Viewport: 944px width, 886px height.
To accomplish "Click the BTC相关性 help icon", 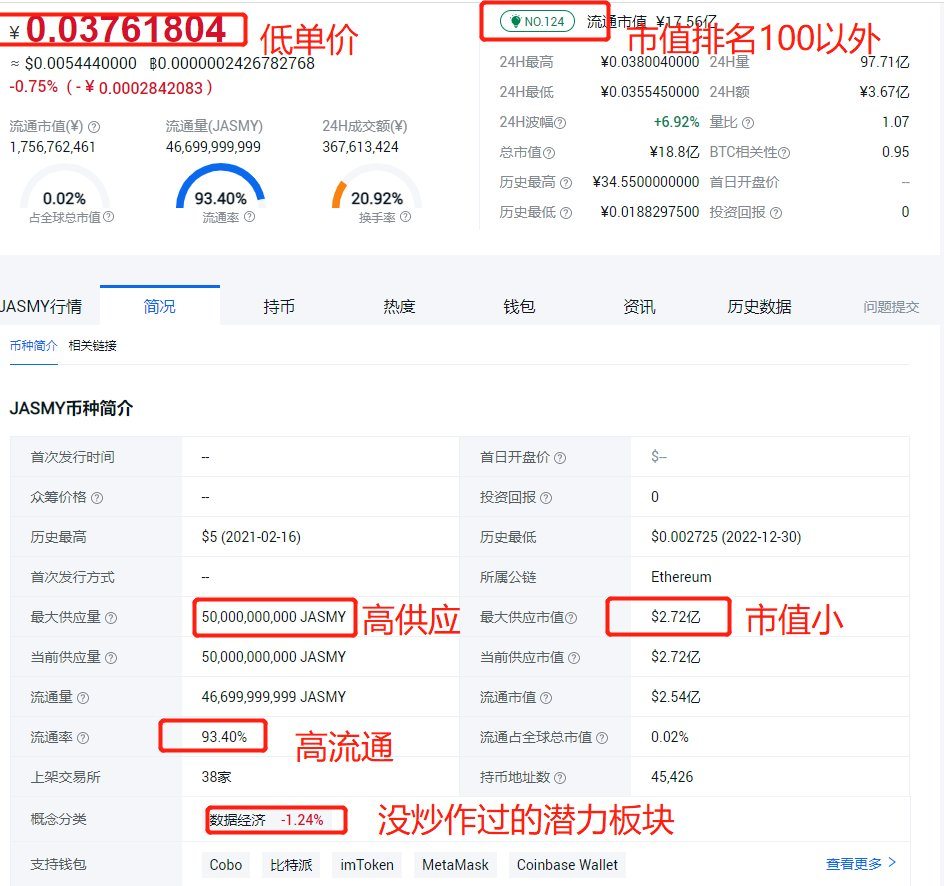I will 785,151.
